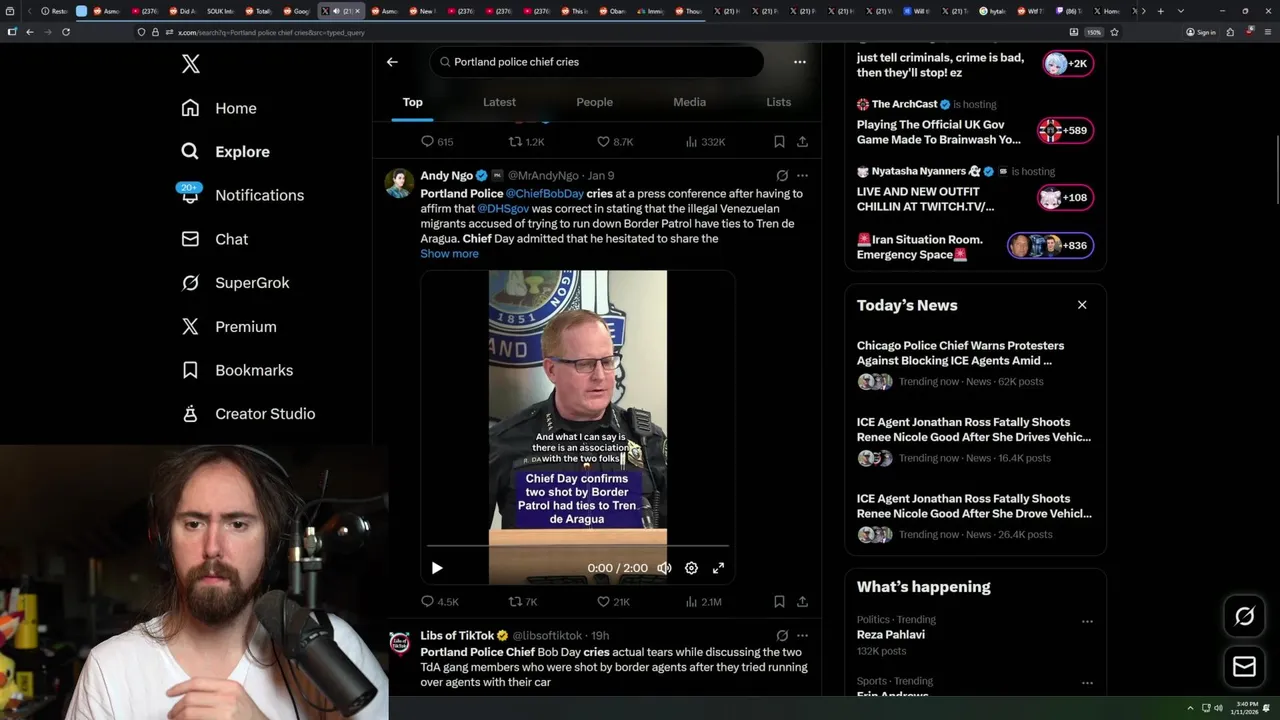Open floating messages envelope button
This screenshot has width=1280, height=720.
pyautogui.click(x=1244, y=666)
